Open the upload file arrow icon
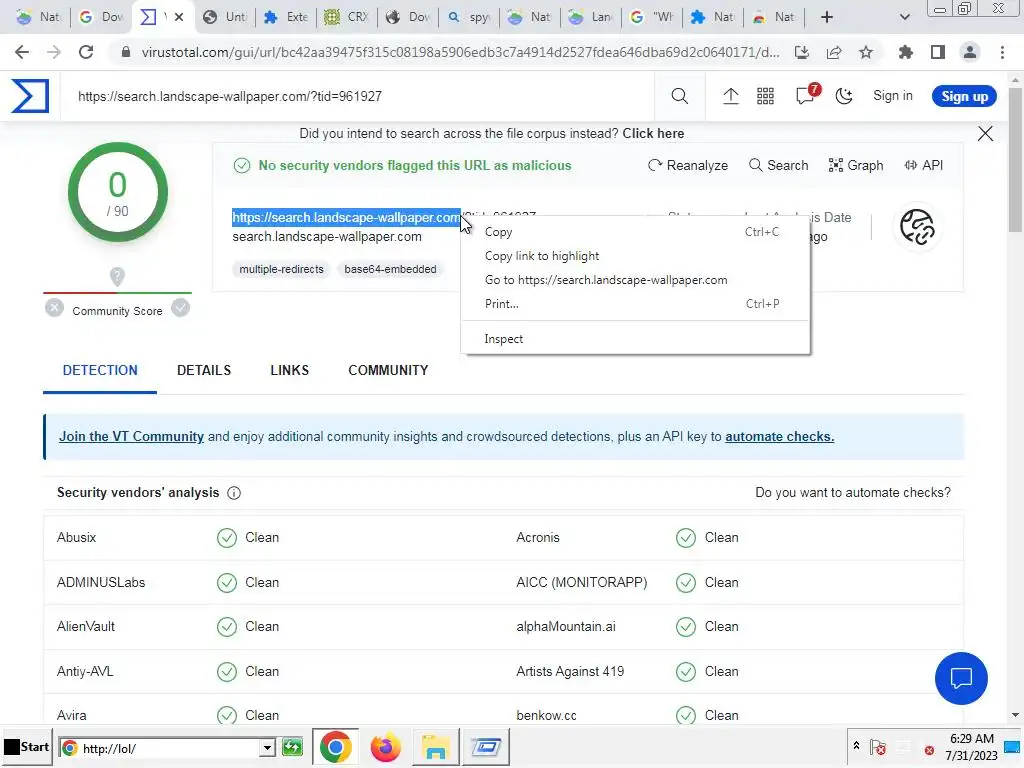This screenshot has height=768, width=1024. (x=731, y=96)
